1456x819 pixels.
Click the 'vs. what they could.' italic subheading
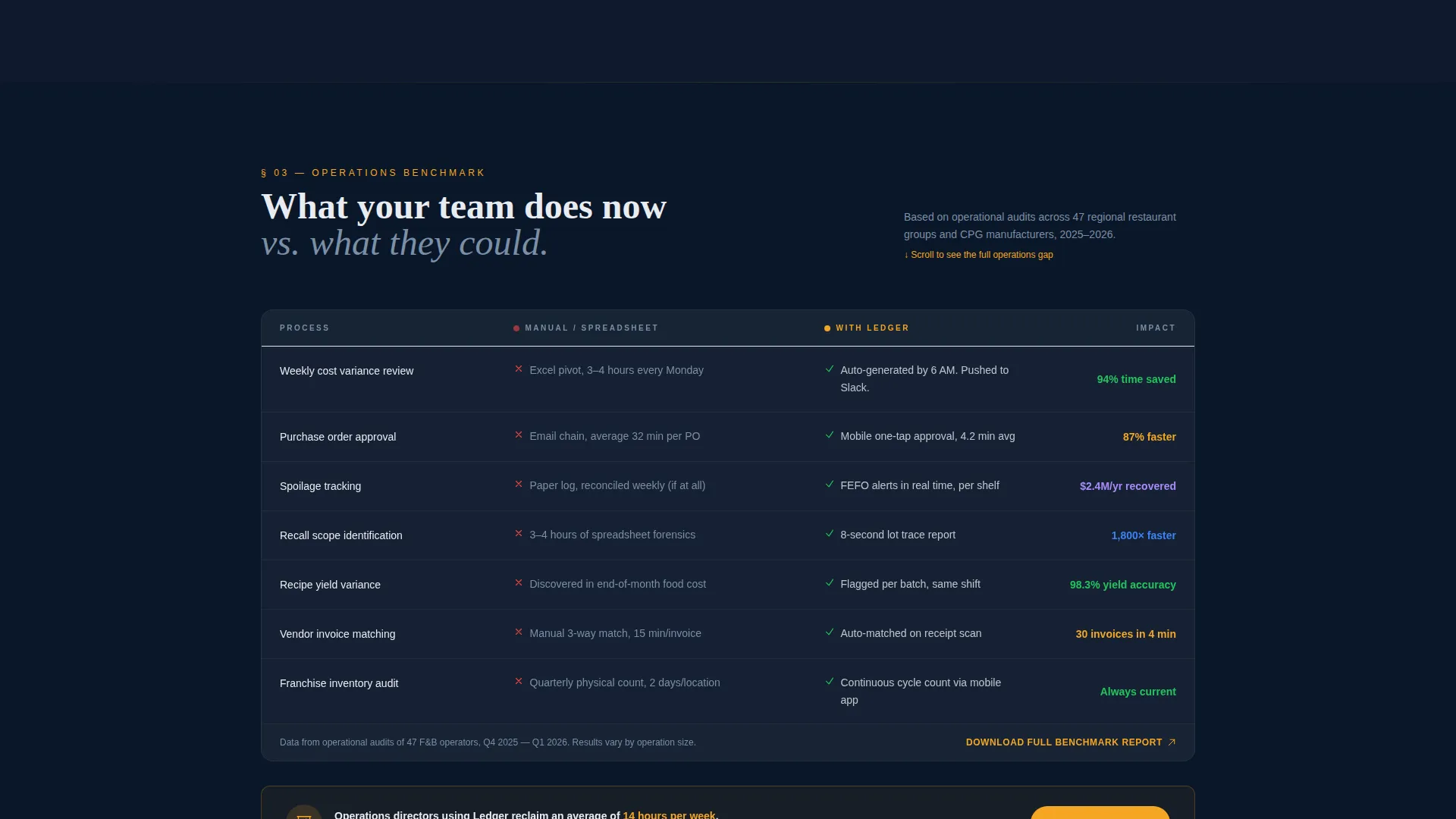click(404, 243)
